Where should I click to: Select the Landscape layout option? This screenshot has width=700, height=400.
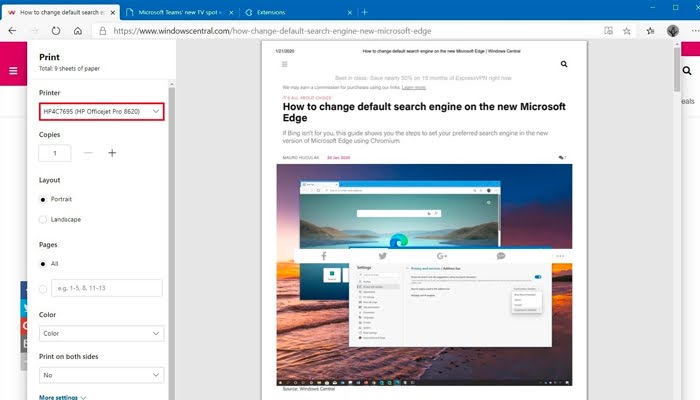43,219
